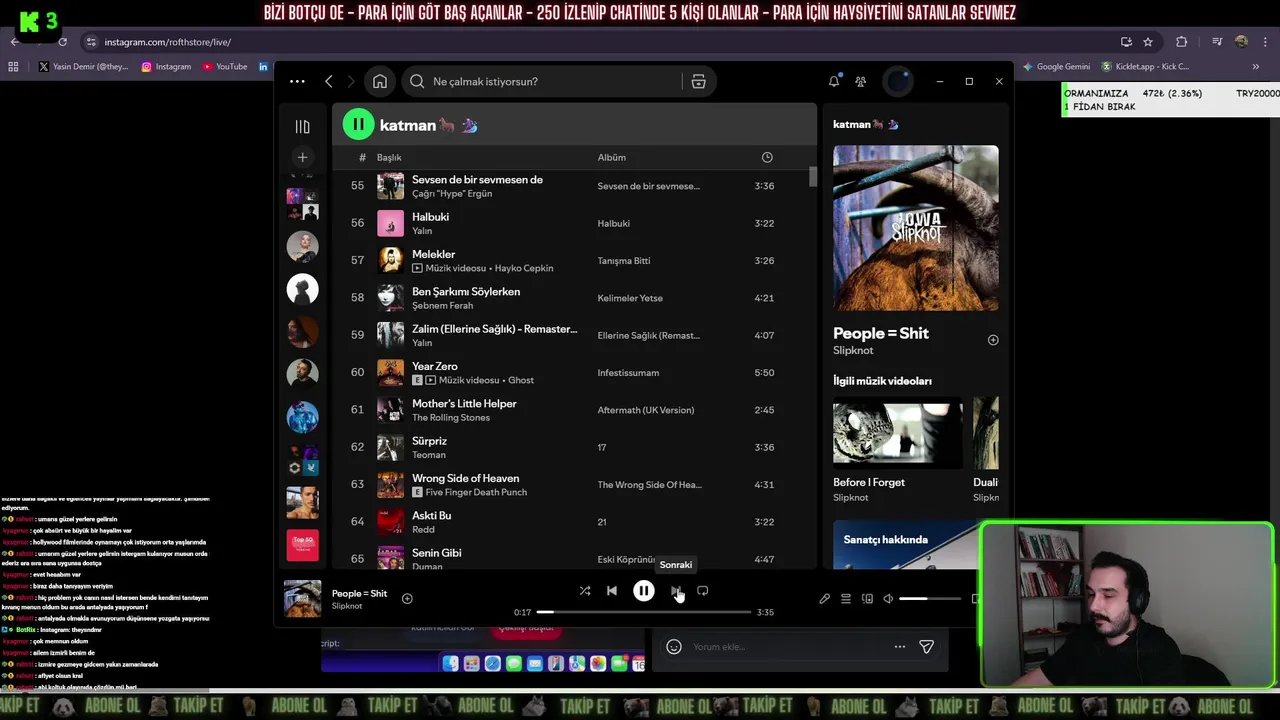Open browser extensions puzzle icon
Viewport: 1280px width, 720px height.
pyautogui.click(x=1182, y=42)
